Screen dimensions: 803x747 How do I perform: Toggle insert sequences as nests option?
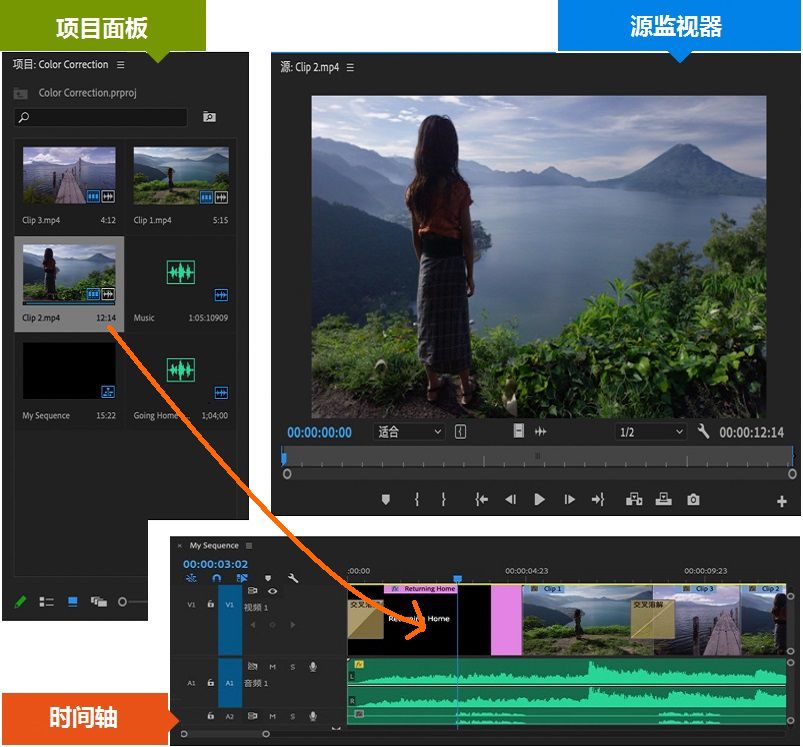191,578
